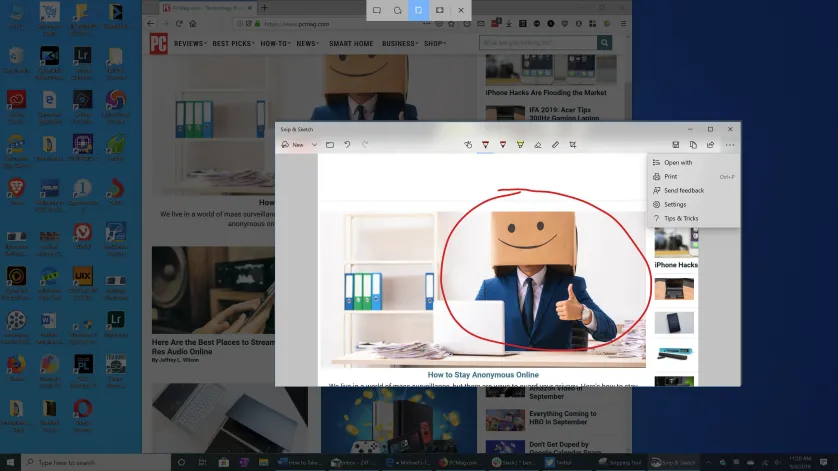Choose 'Open with' from the menu

[677, 162]
